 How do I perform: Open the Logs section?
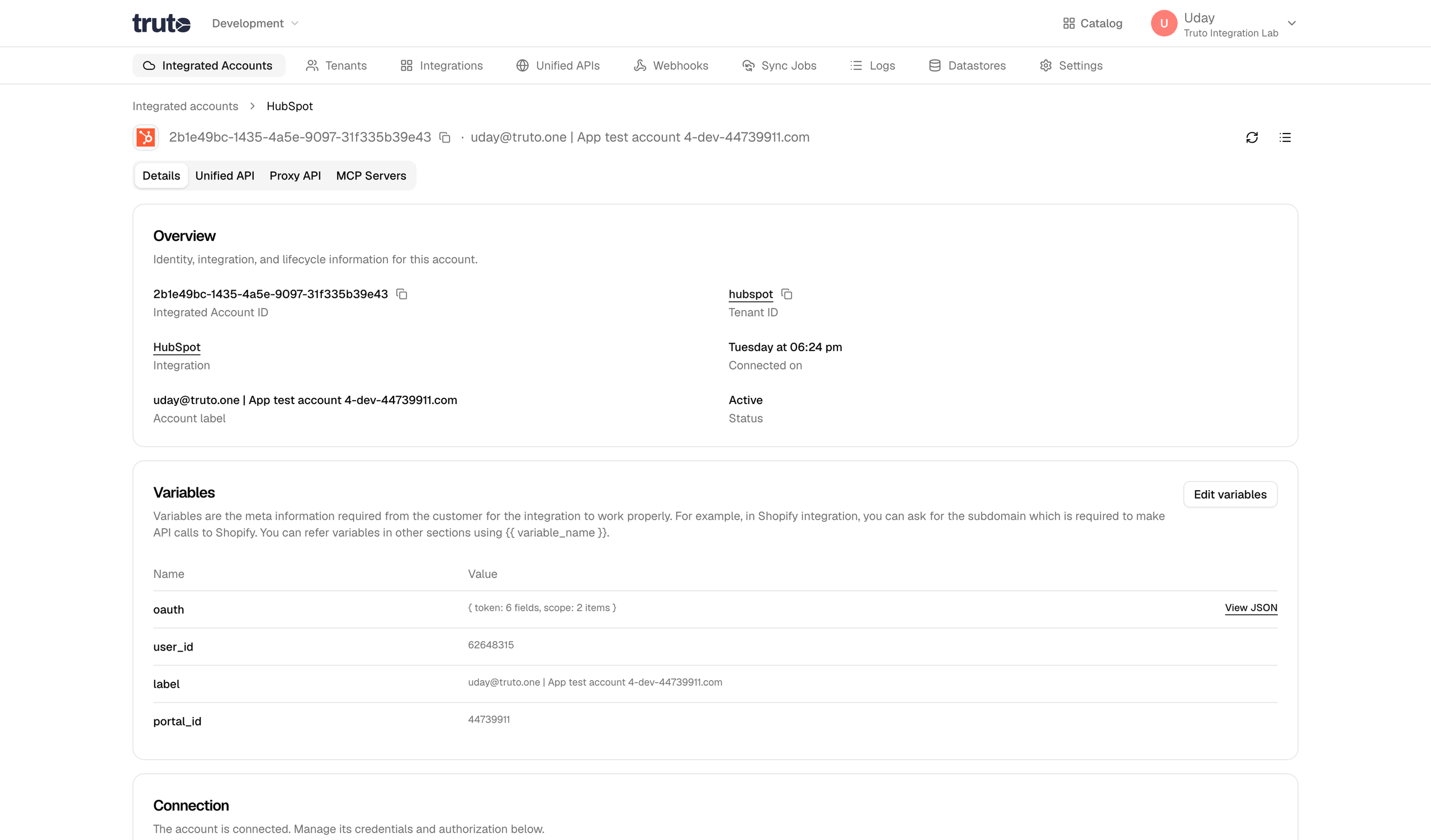click(872, 65)
